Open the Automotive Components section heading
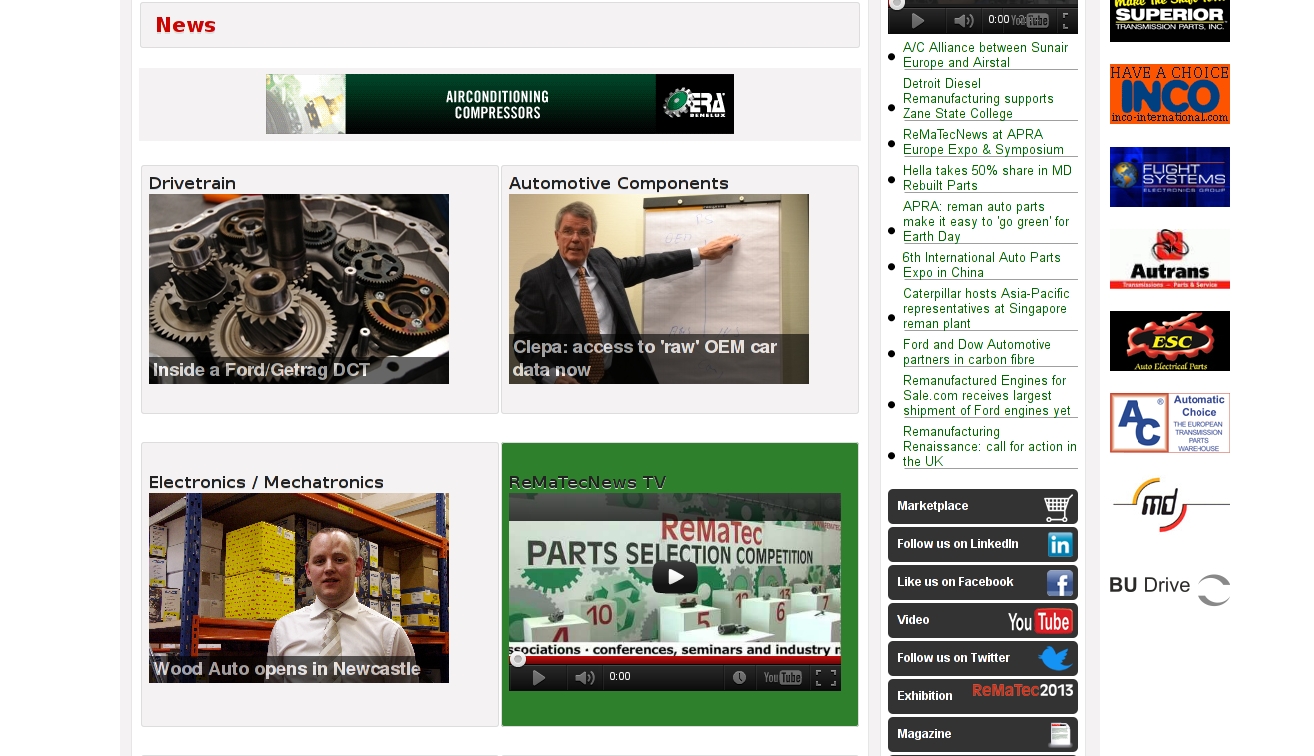 [x=619, y=183]
